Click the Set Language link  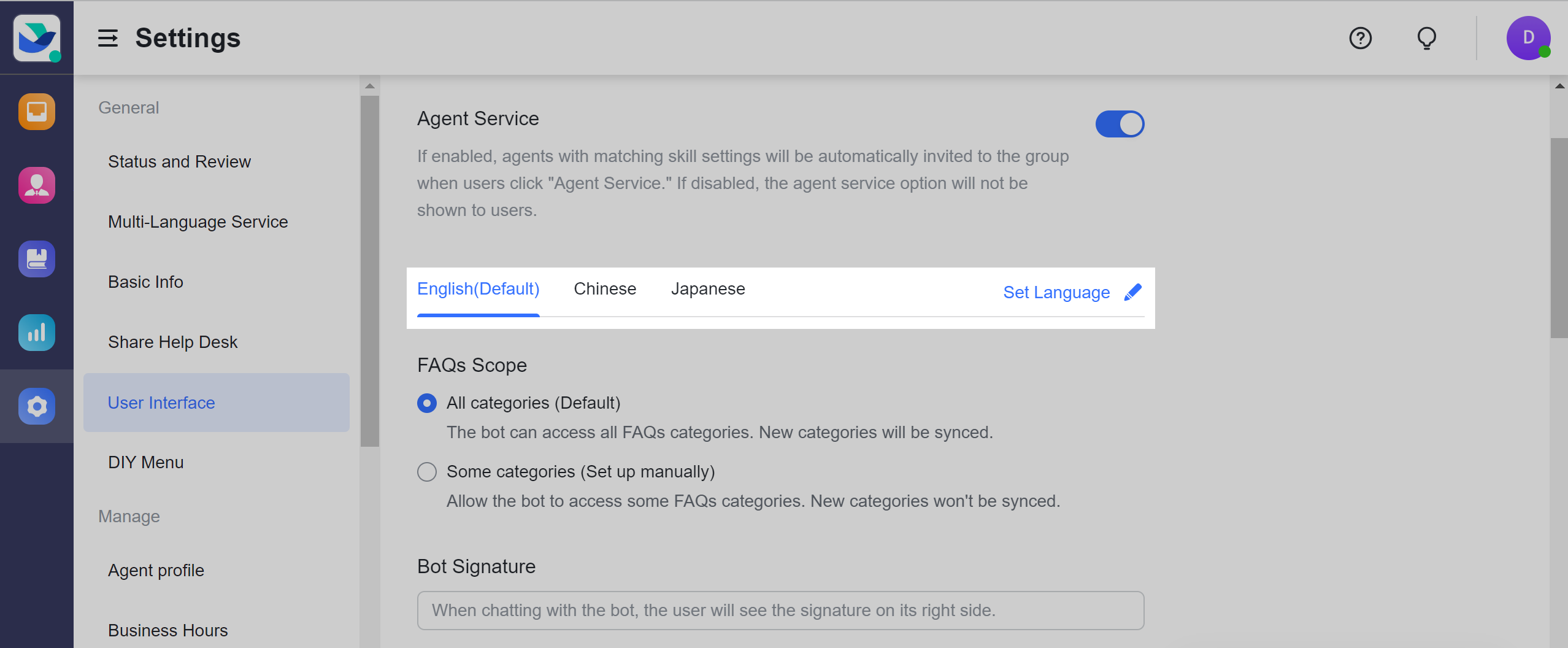(1056, 292)
